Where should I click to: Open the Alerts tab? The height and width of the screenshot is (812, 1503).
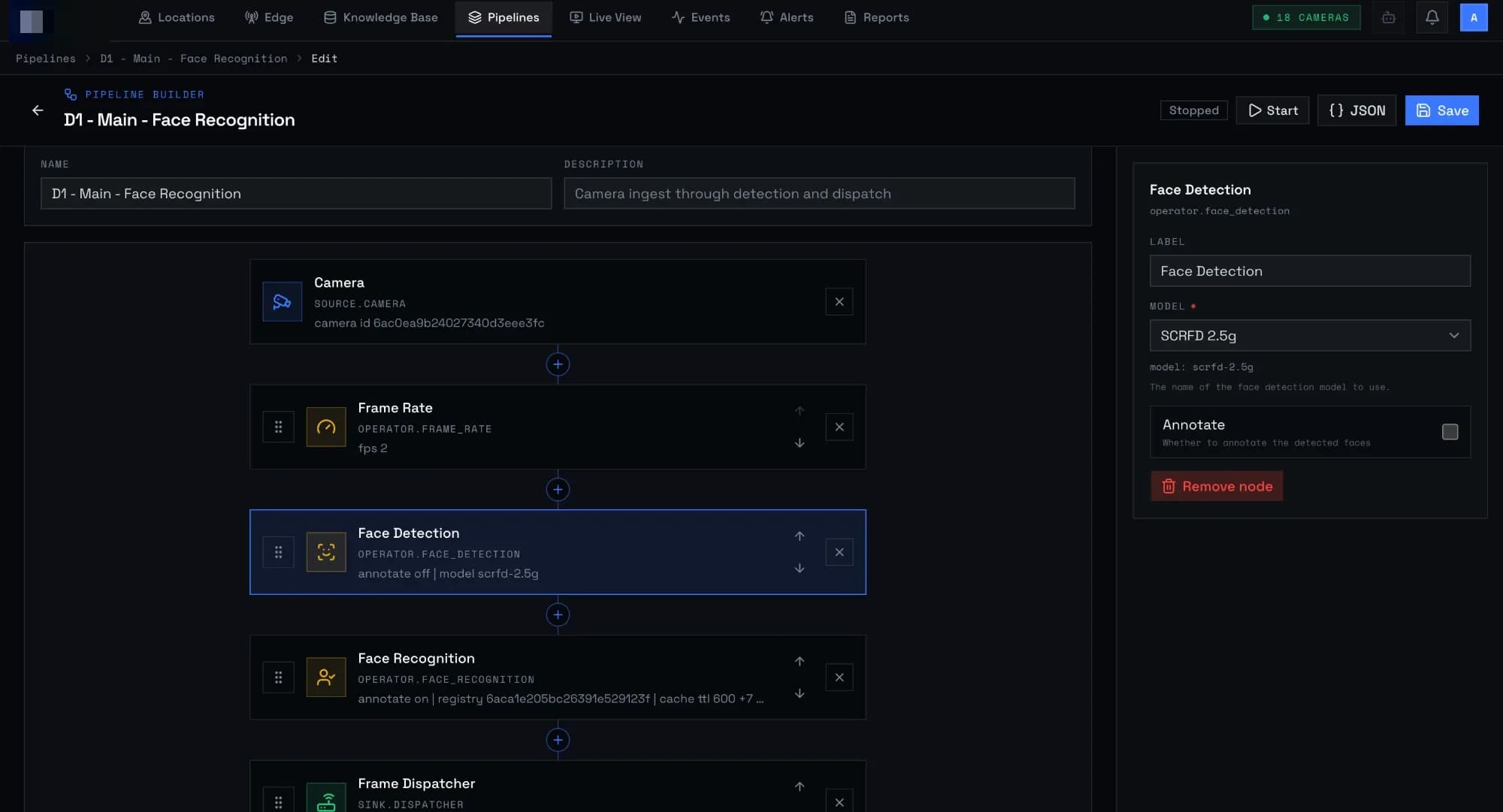(x=787, y=17)
